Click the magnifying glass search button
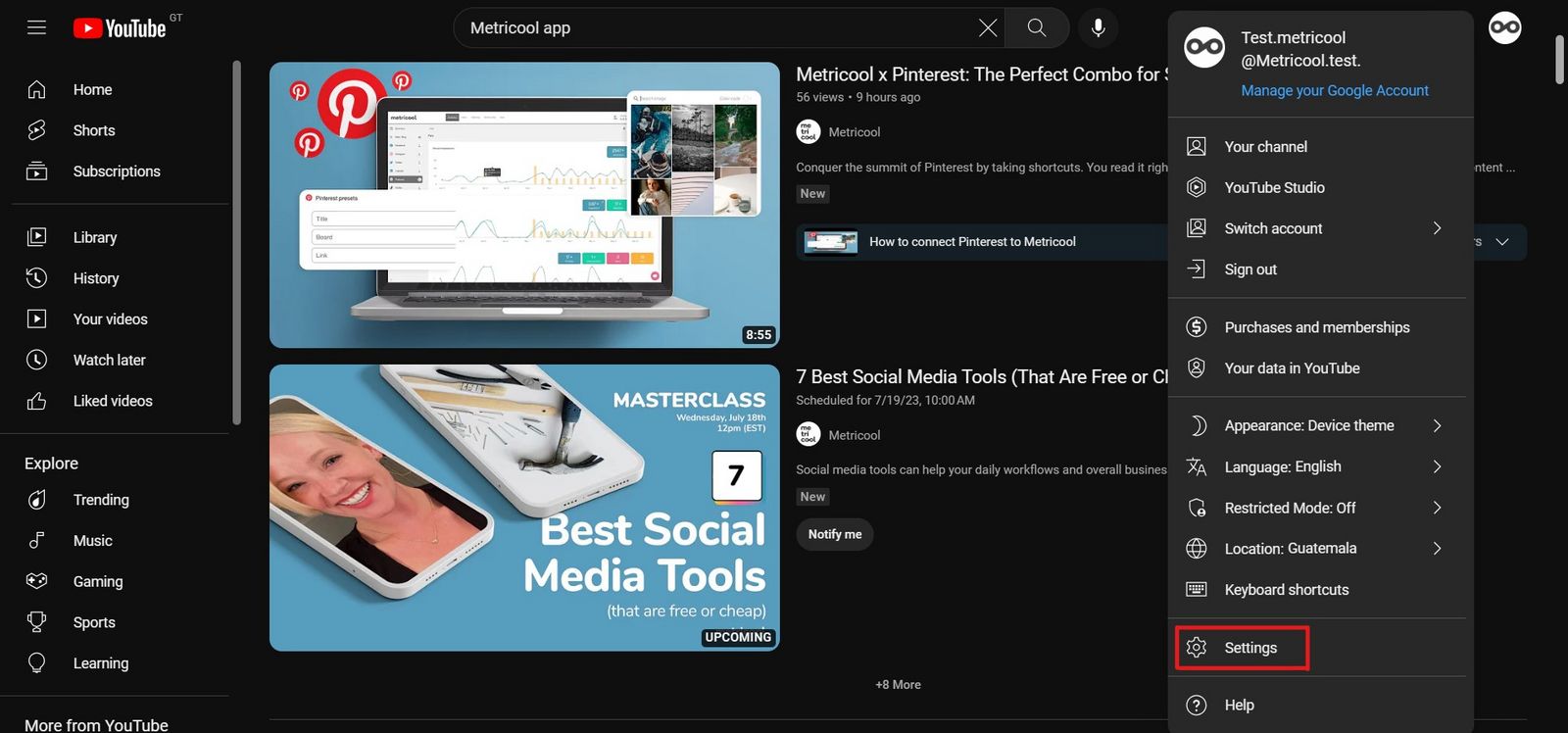1568x733 pixels. (1036, 27)
